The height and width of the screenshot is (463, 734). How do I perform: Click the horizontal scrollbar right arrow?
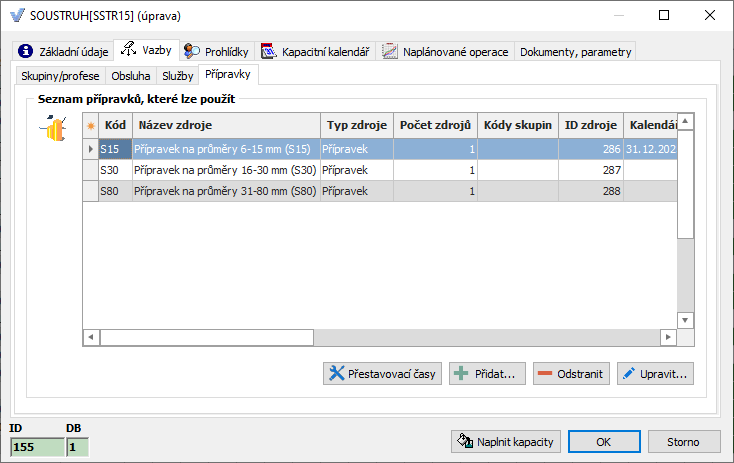coord(669,337)
